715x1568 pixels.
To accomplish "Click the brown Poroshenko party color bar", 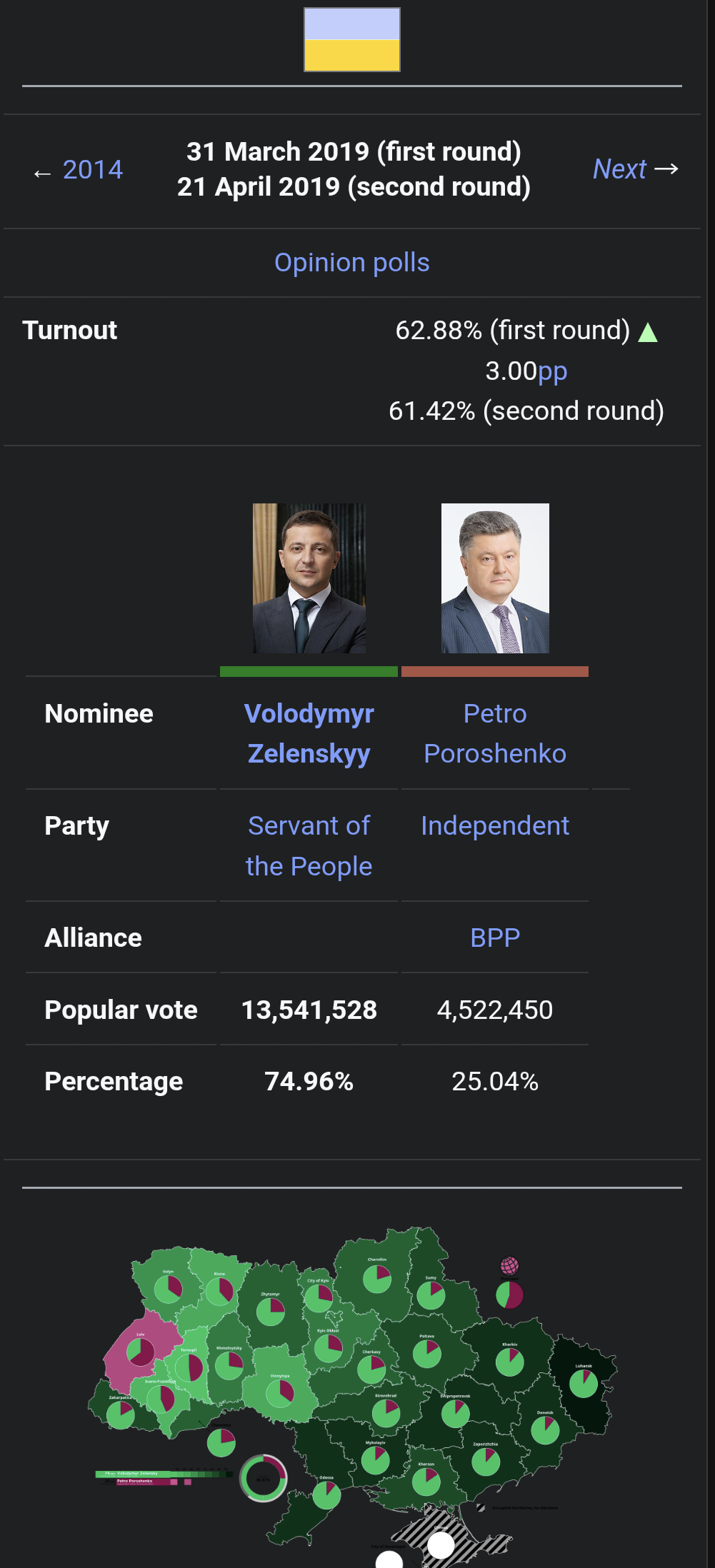I will [495, 671].
